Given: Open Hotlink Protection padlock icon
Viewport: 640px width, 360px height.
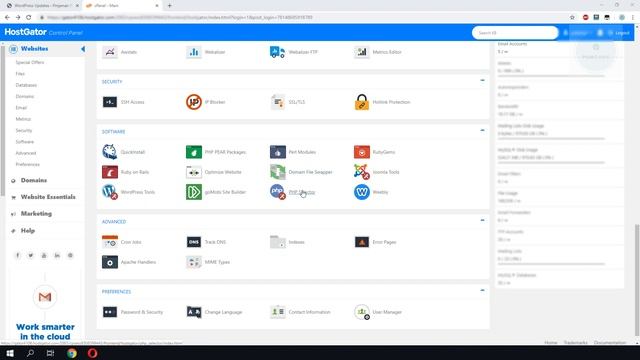Looking at the screenshot, I should pos(362,102).
